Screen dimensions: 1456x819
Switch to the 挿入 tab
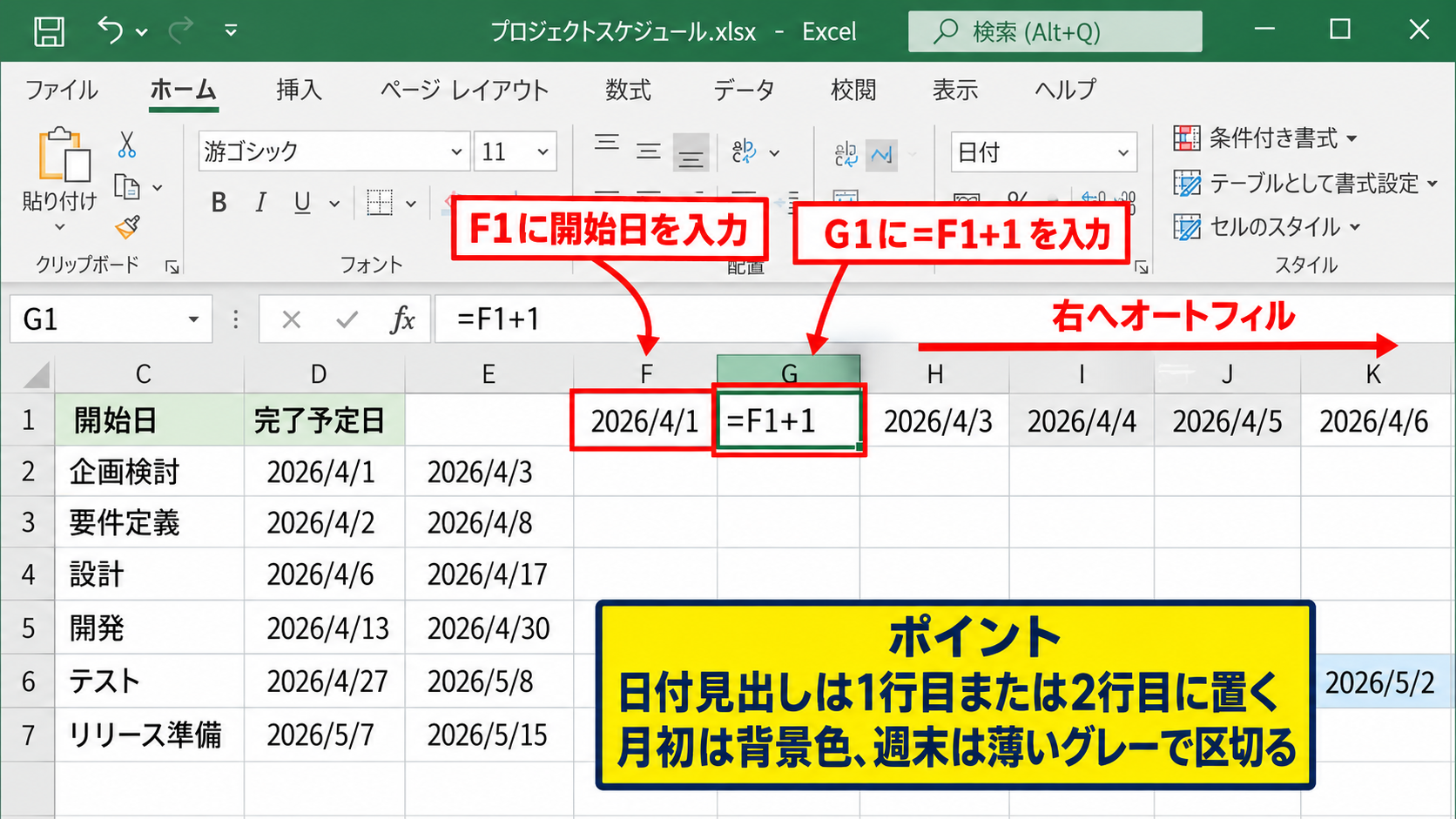pos(299,91)
